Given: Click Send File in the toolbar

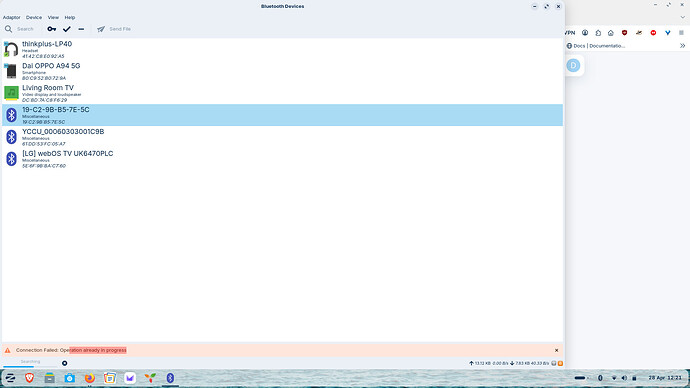Looking at the screenshot, I should [x=114, y=29].
